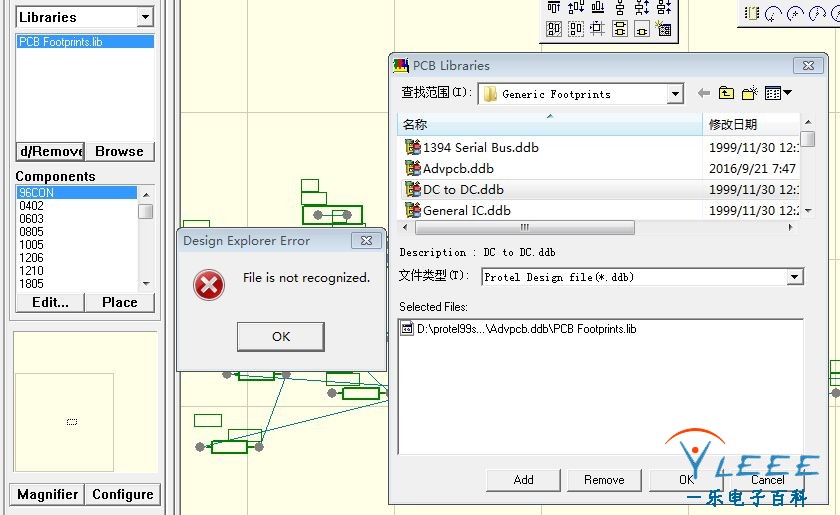Click the Components list scroll down arrow

pyautogui.click(x=146, y=283)
